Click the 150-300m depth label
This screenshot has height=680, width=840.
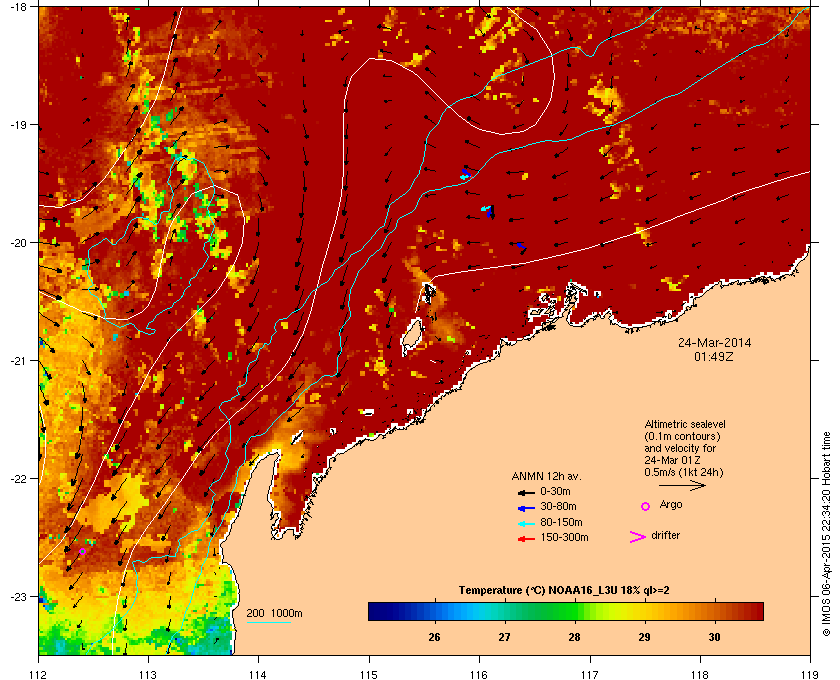pyautogui.click(x=564, y=537)
